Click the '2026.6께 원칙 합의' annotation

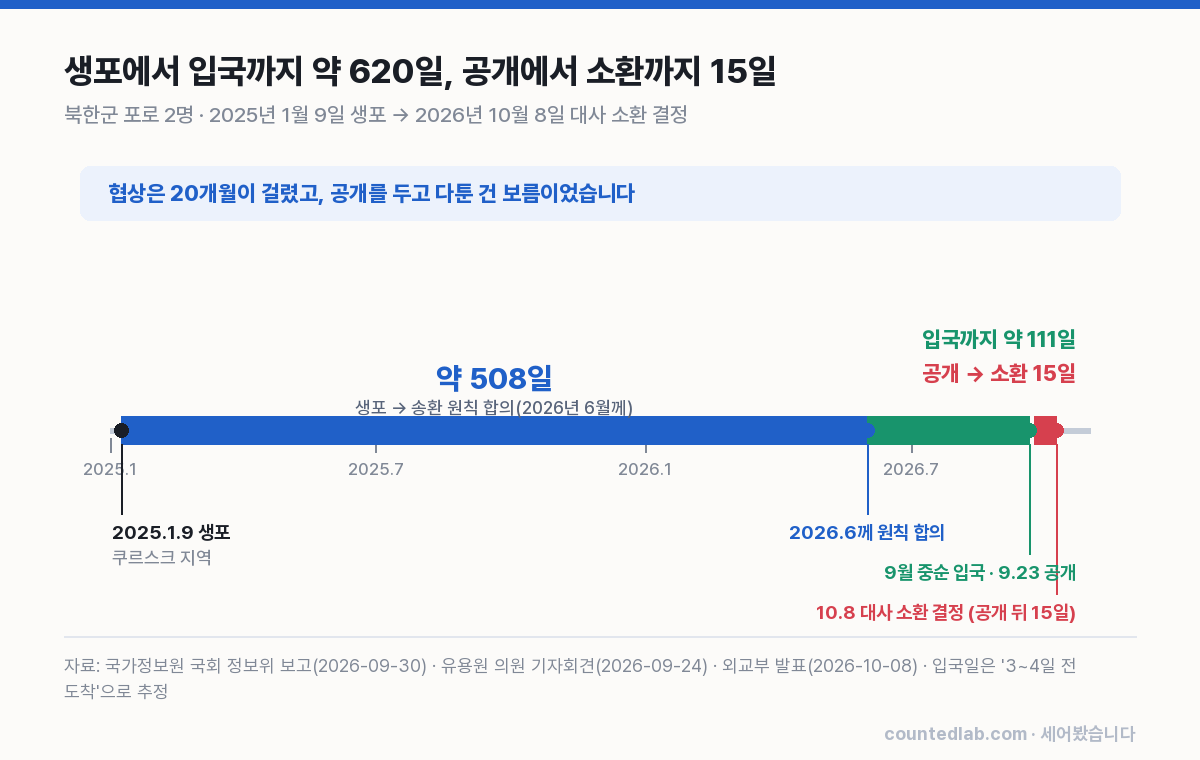click(867, 532)
